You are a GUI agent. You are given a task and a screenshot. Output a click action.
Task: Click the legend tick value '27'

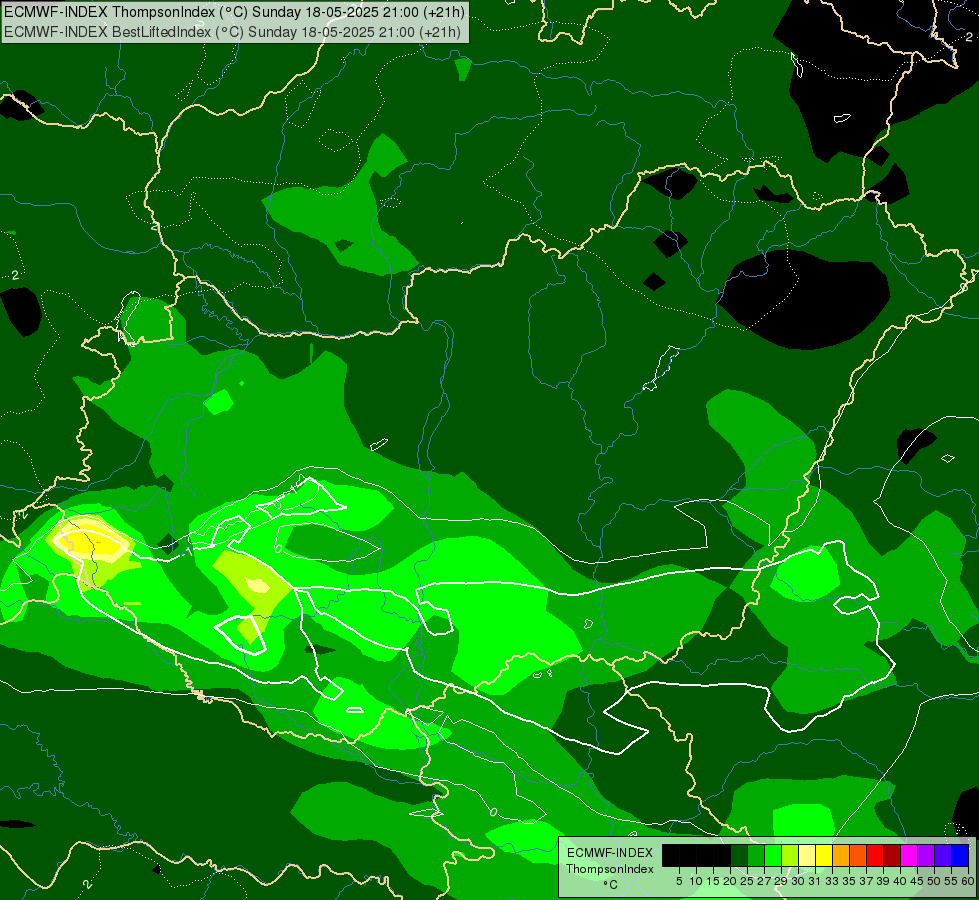tap(764, 881)
